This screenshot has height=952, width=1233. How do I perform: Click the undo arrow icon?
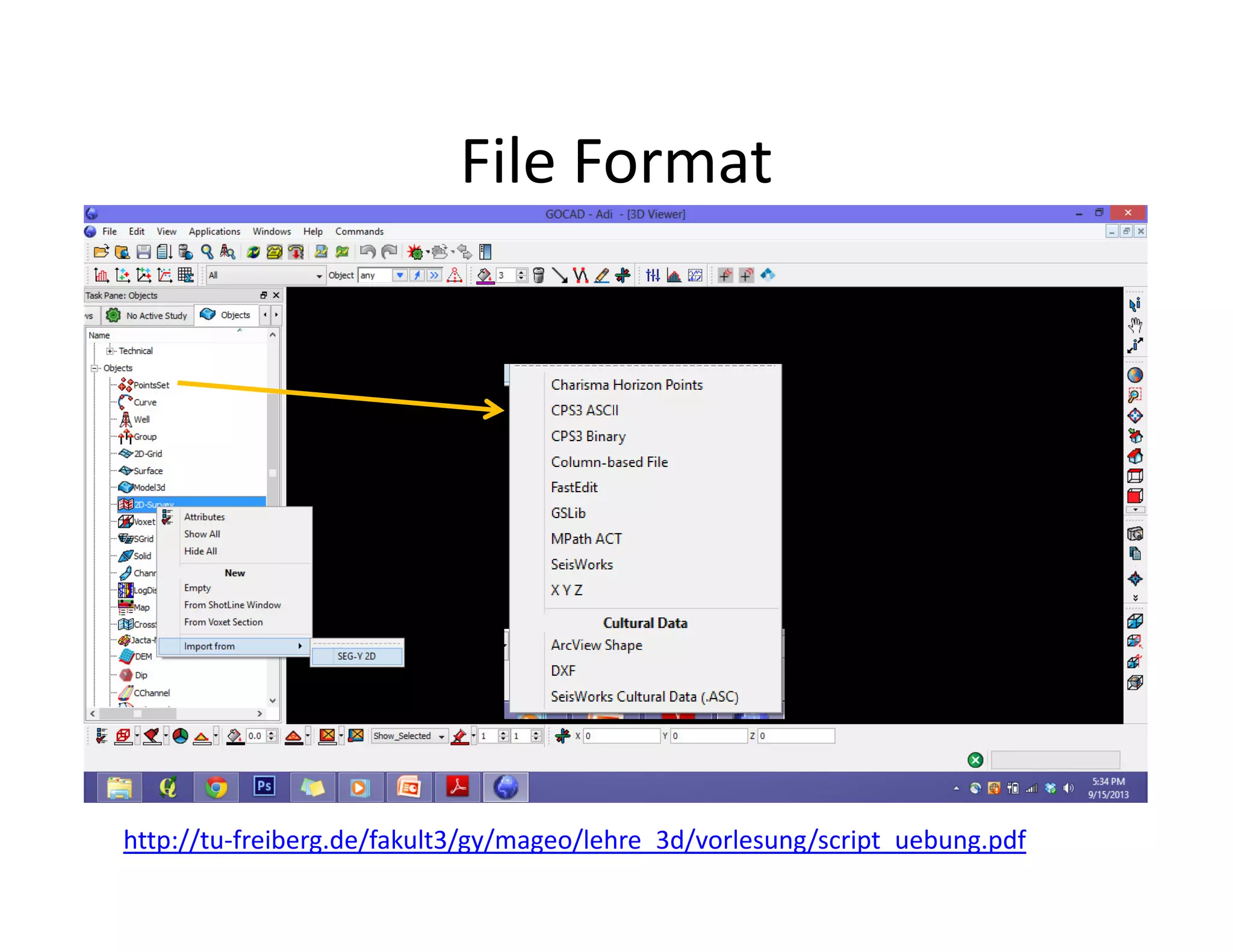[x=367, y=252]
